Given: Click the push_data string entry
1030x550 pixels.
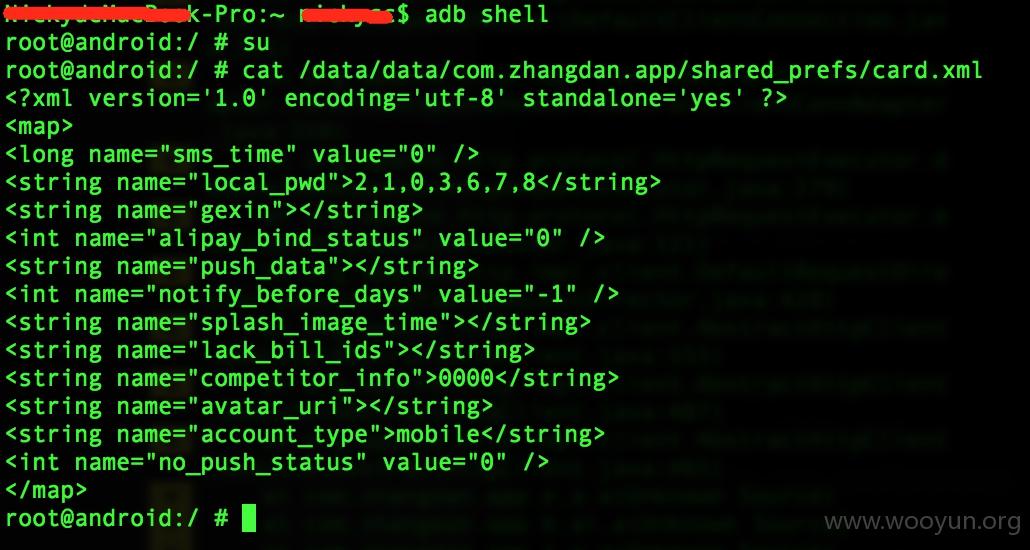Looking at the screenshot, I should [x=242, y=266].
